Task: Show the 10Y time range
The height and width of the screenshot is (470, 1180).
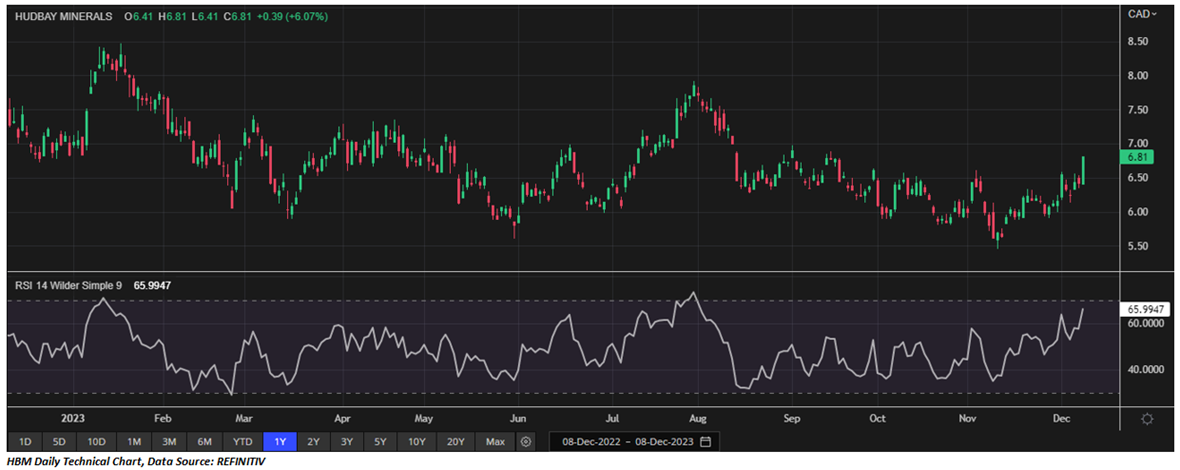Action: click(x=419, y=441)
